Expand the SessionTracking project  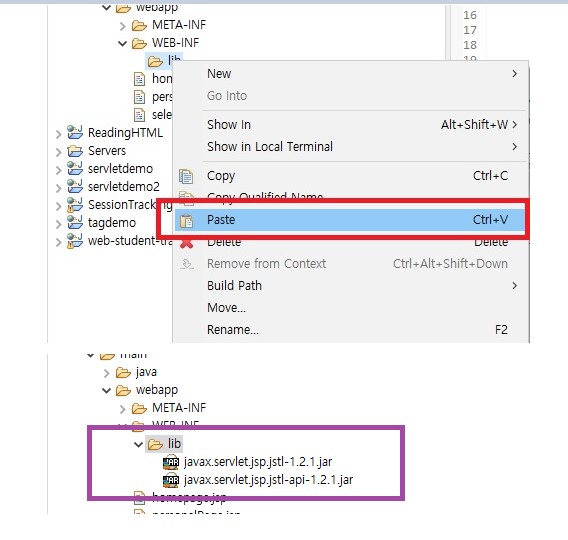point(58,206)
